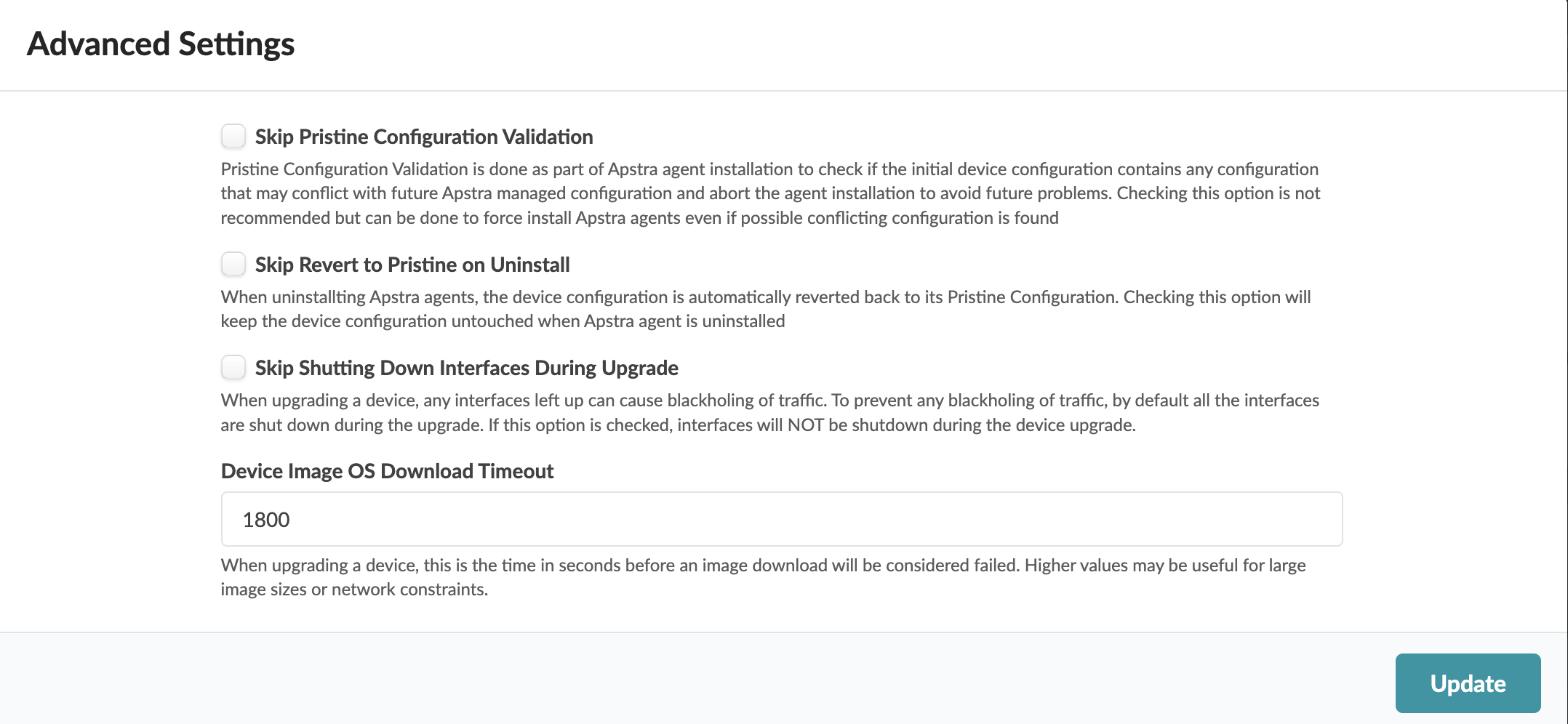The image size is (1568, 724).
Task: Check Skip Shutting Down Interfaces During Upgrade box
Action: (x=233, y=367)
